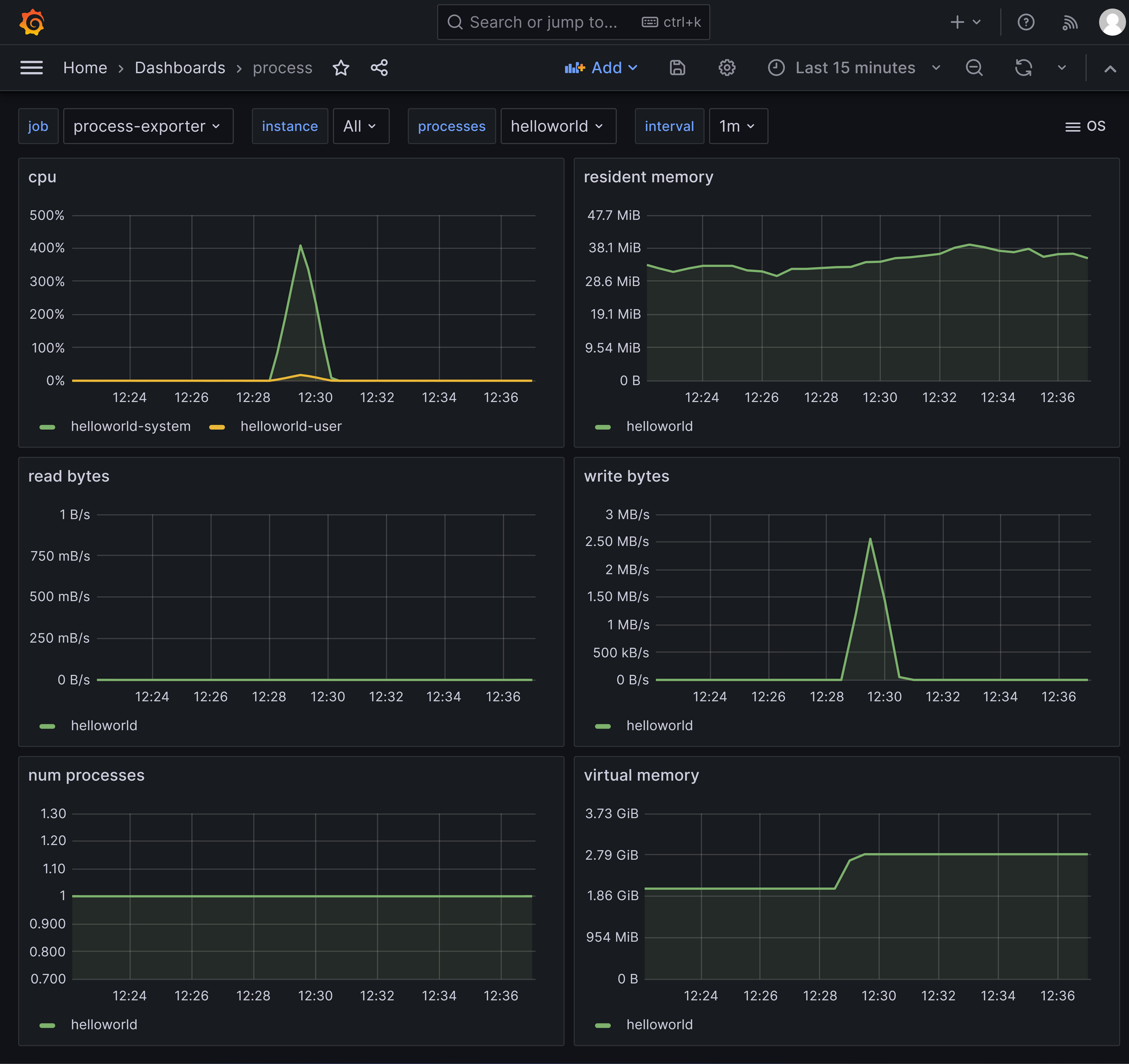
Task: Save the dashboard with disk icon
Action: coord(677,67)
